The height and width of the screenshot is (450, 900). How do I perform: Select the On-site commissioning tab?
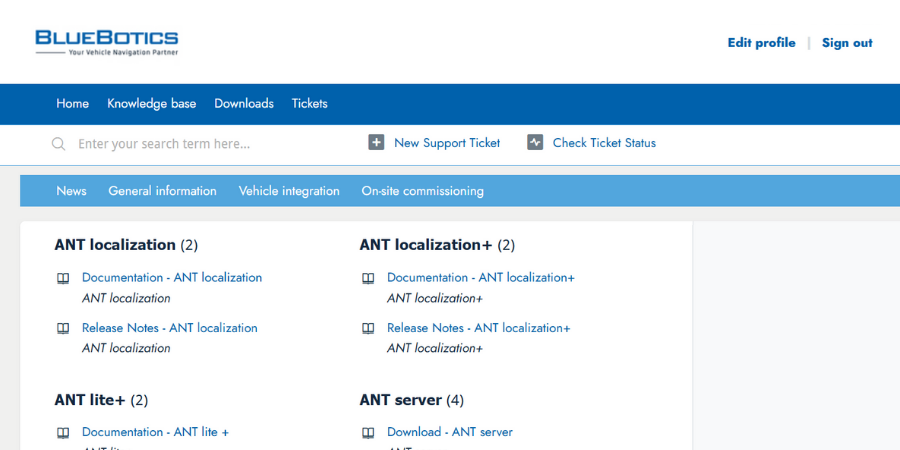[x=422, y=191]
